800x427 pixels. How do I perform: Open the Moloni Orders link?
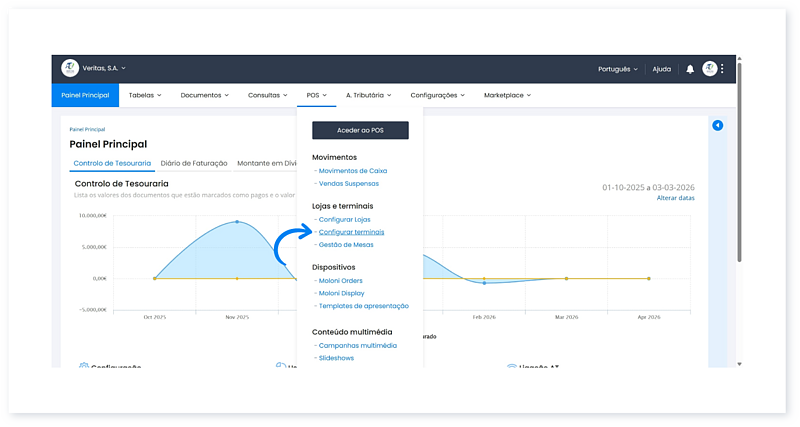coord(343,281)
